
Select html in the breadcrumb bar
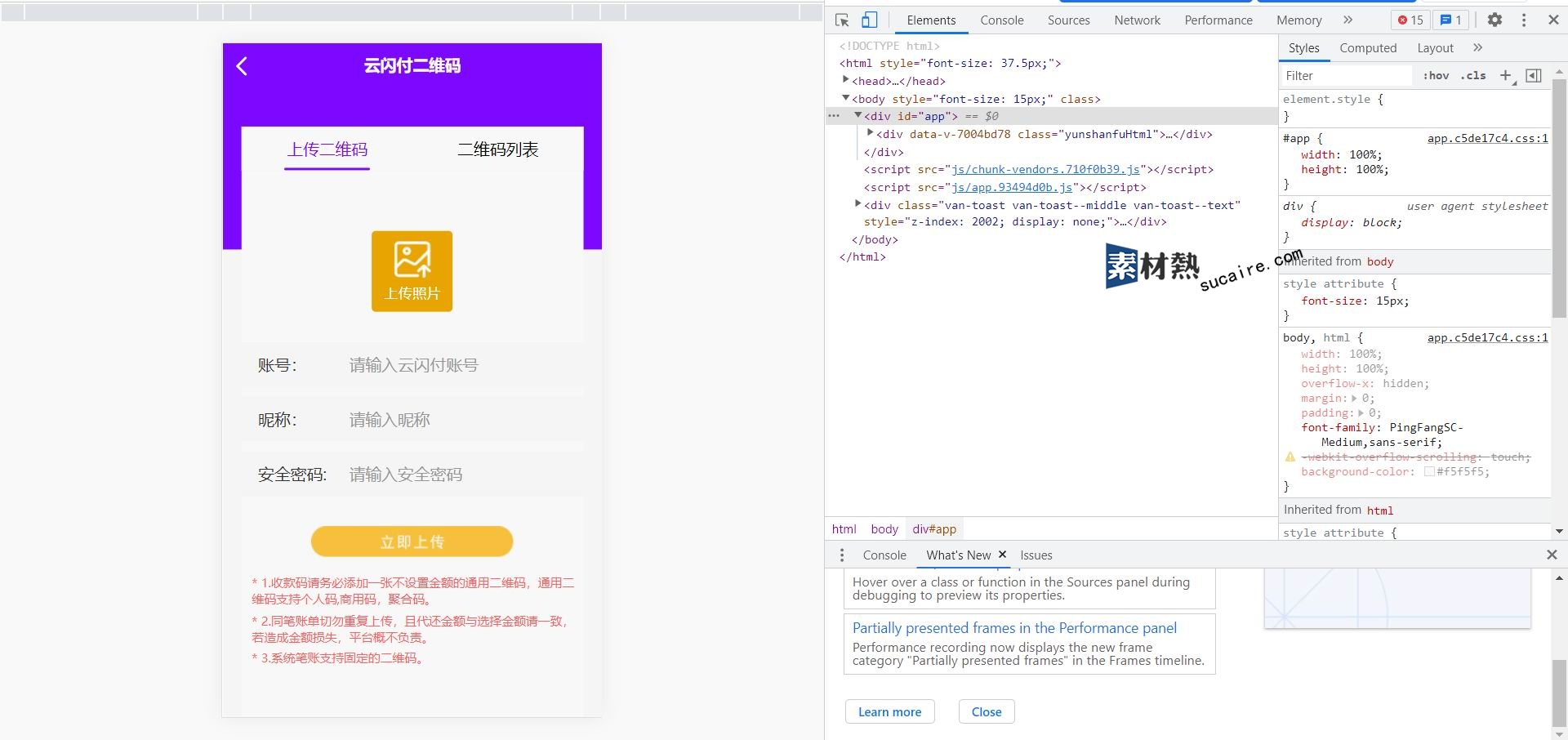pyautogui.click(x=844, y=529)
